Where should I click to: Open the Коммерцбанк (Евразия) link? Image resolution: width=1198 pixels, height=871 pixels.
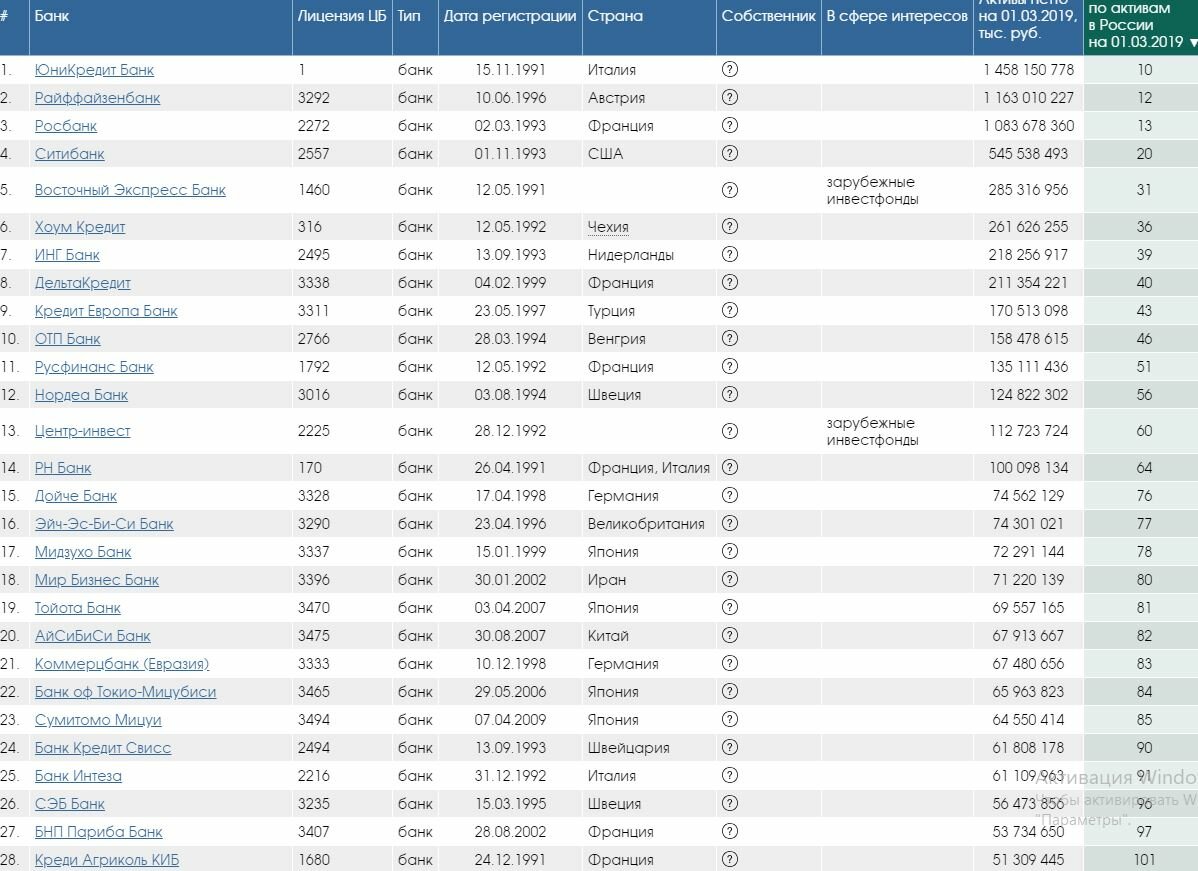coord(122,664)
